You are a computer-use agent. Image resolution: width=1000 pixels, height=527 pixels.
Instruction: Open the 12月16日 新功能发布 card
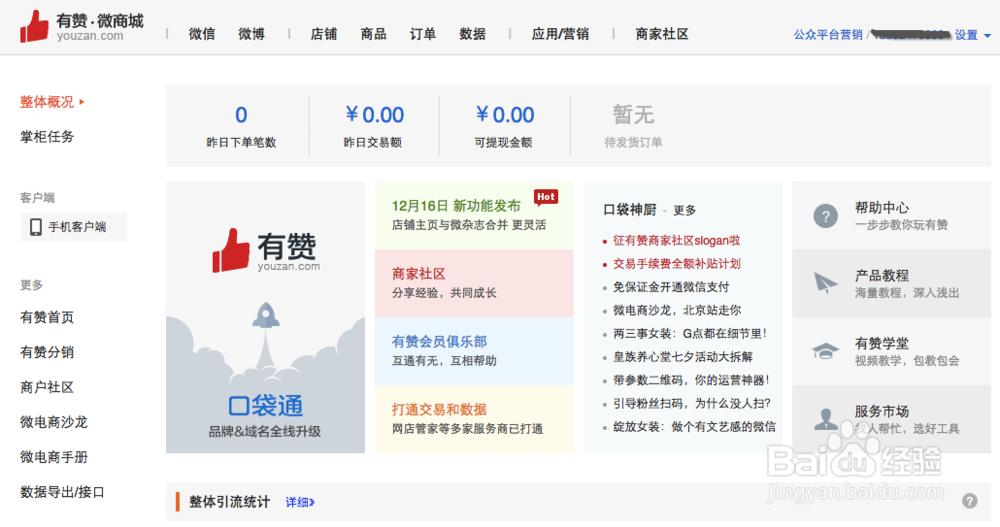[x=474, y=216]
